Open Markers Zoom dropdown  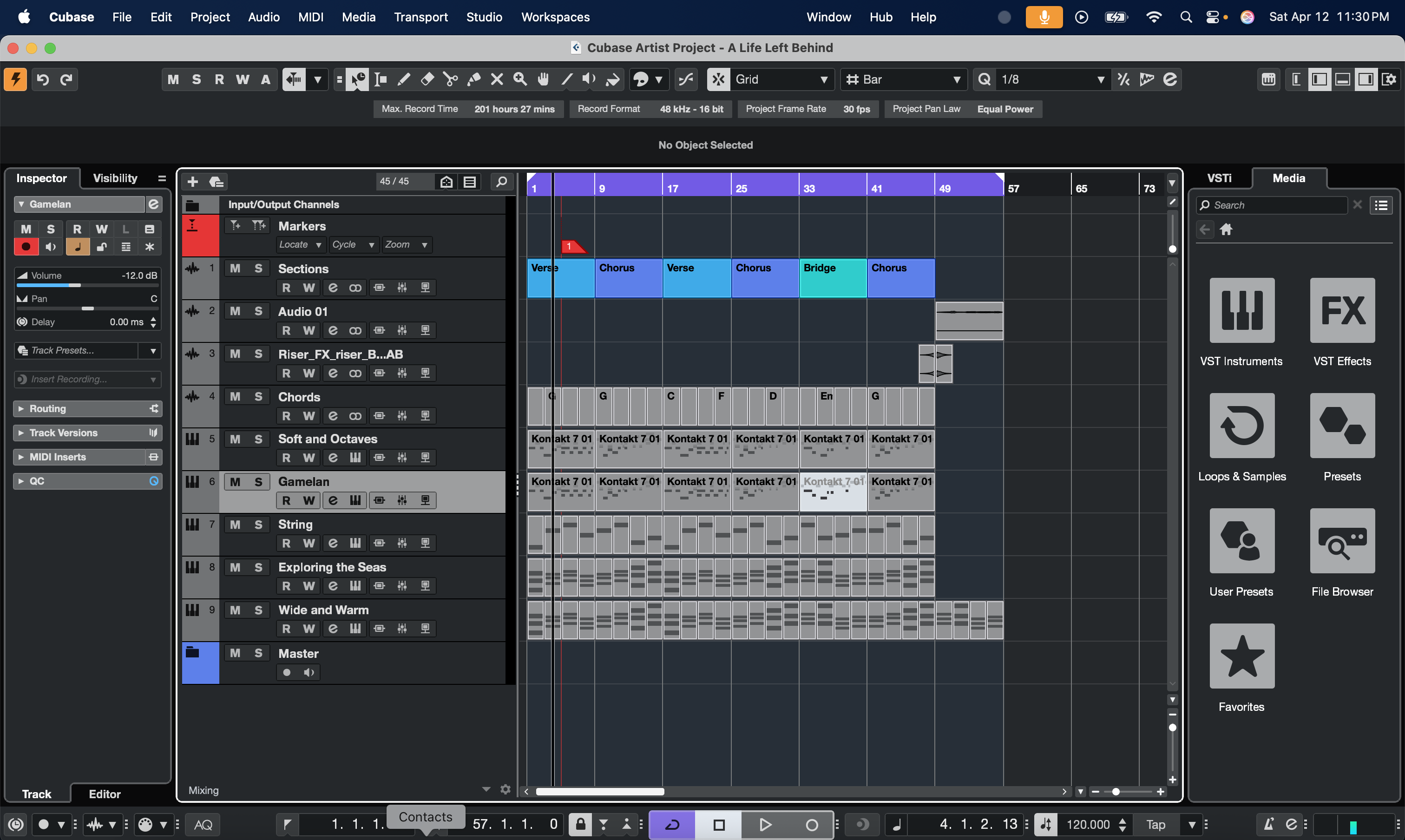click(407, 244)
